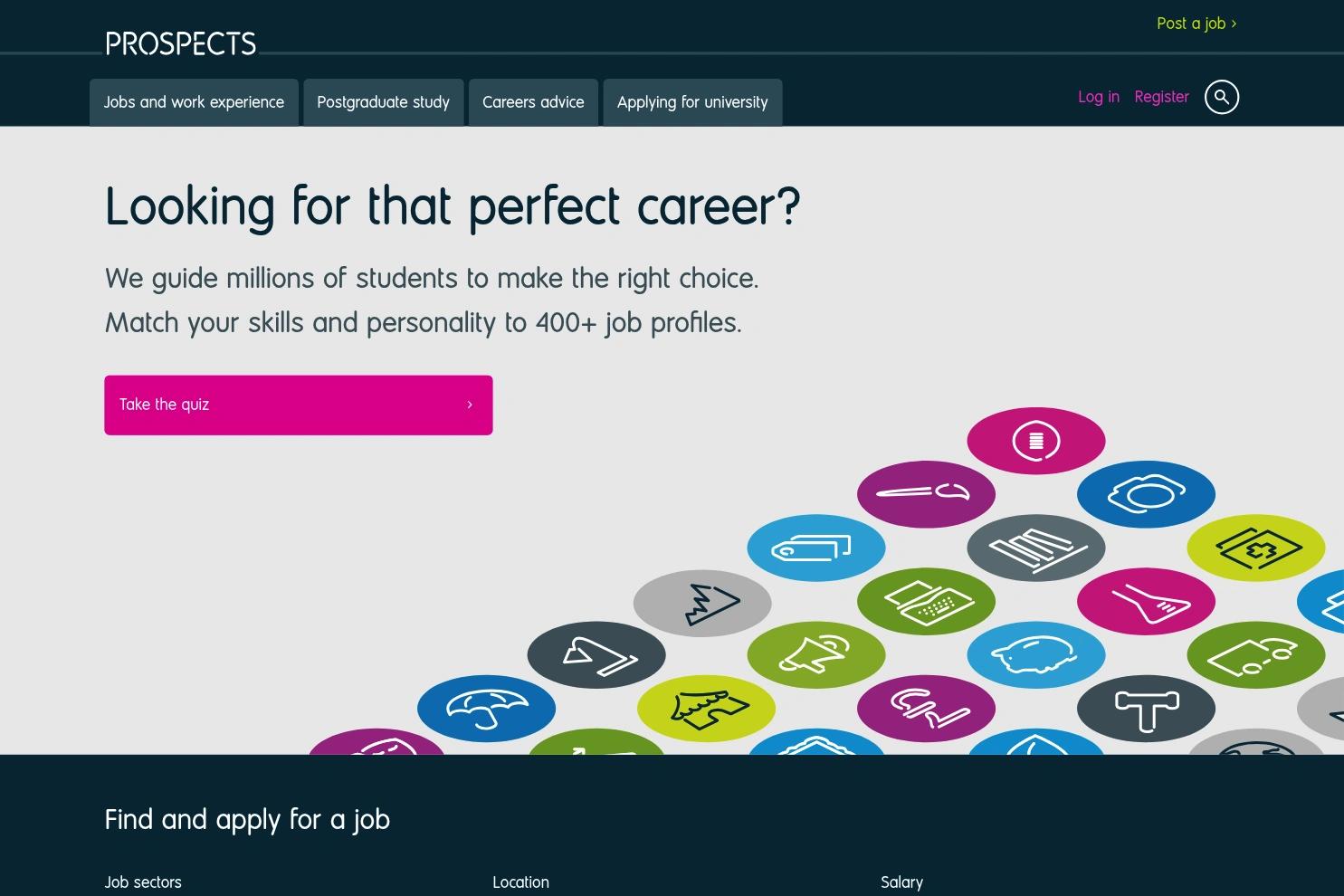The height and width of the screenshot is (896, 1344).
Task: Open the search magnifier icon
Action: [1221, 97]
